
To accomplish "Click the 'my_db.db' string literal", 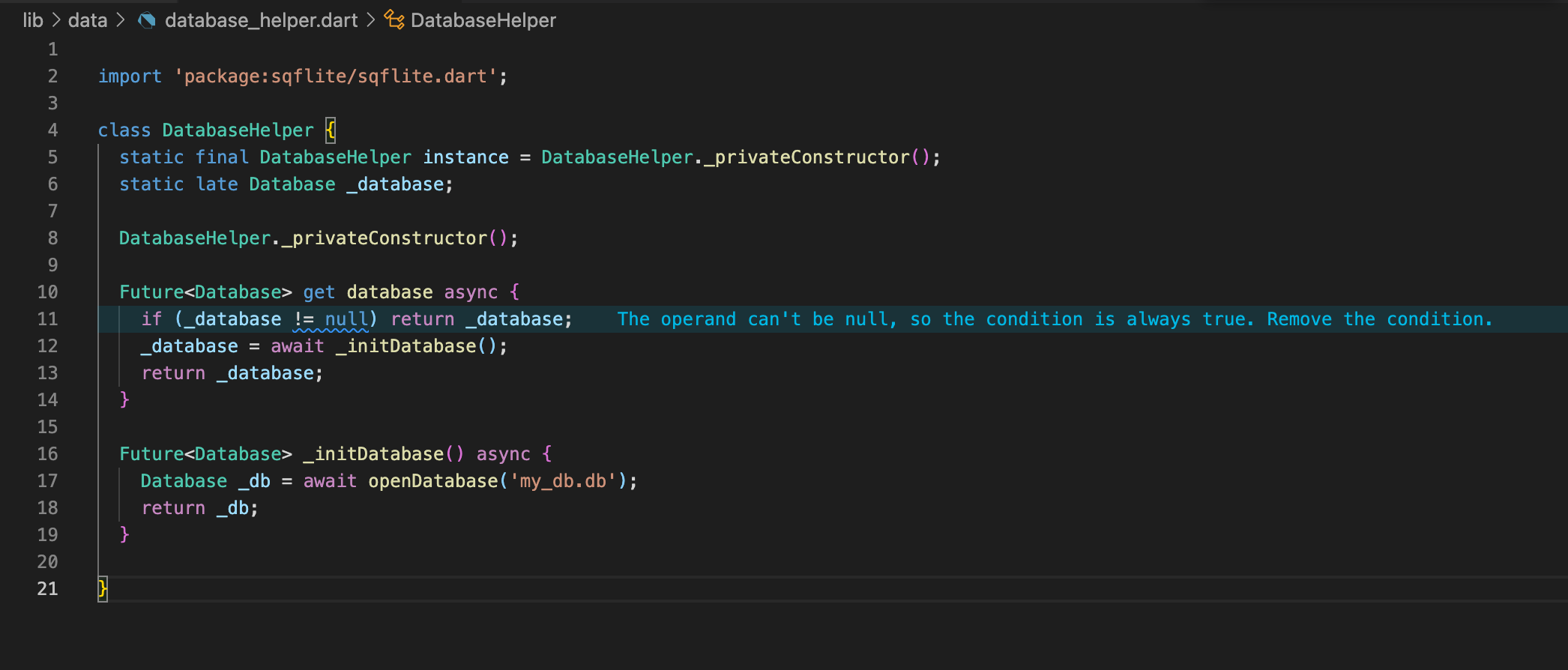I will (563, 481).
